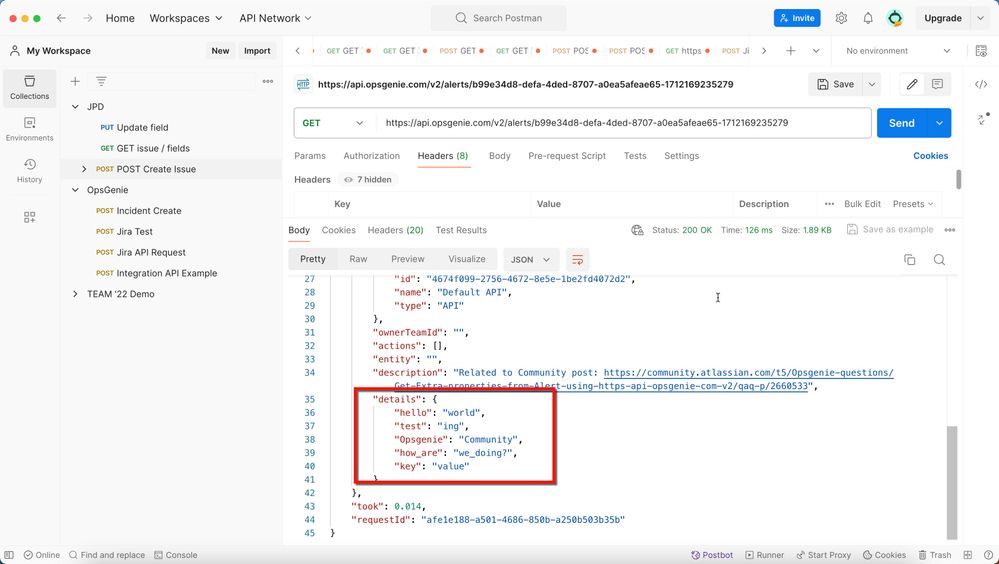Open the No environment selector
This screenshot has width=999, height=564.
(x=898, y=51)
